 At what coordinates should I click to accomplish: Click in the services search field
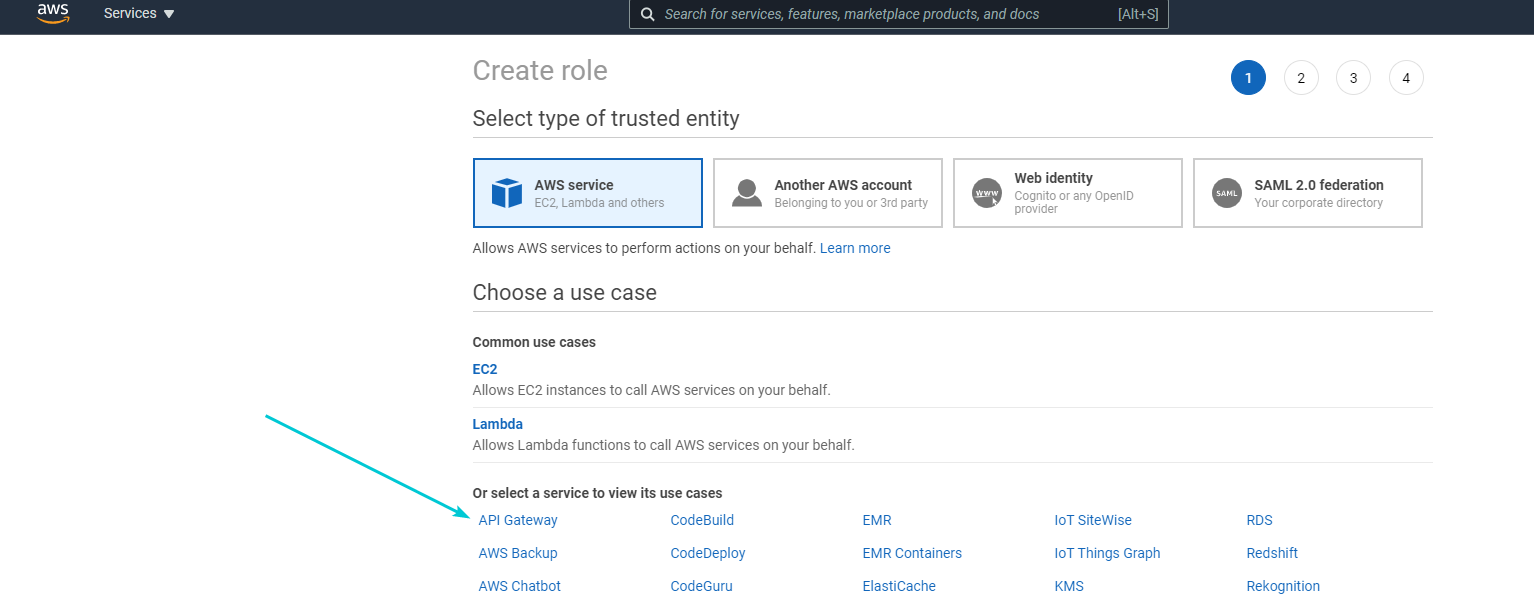880,14
